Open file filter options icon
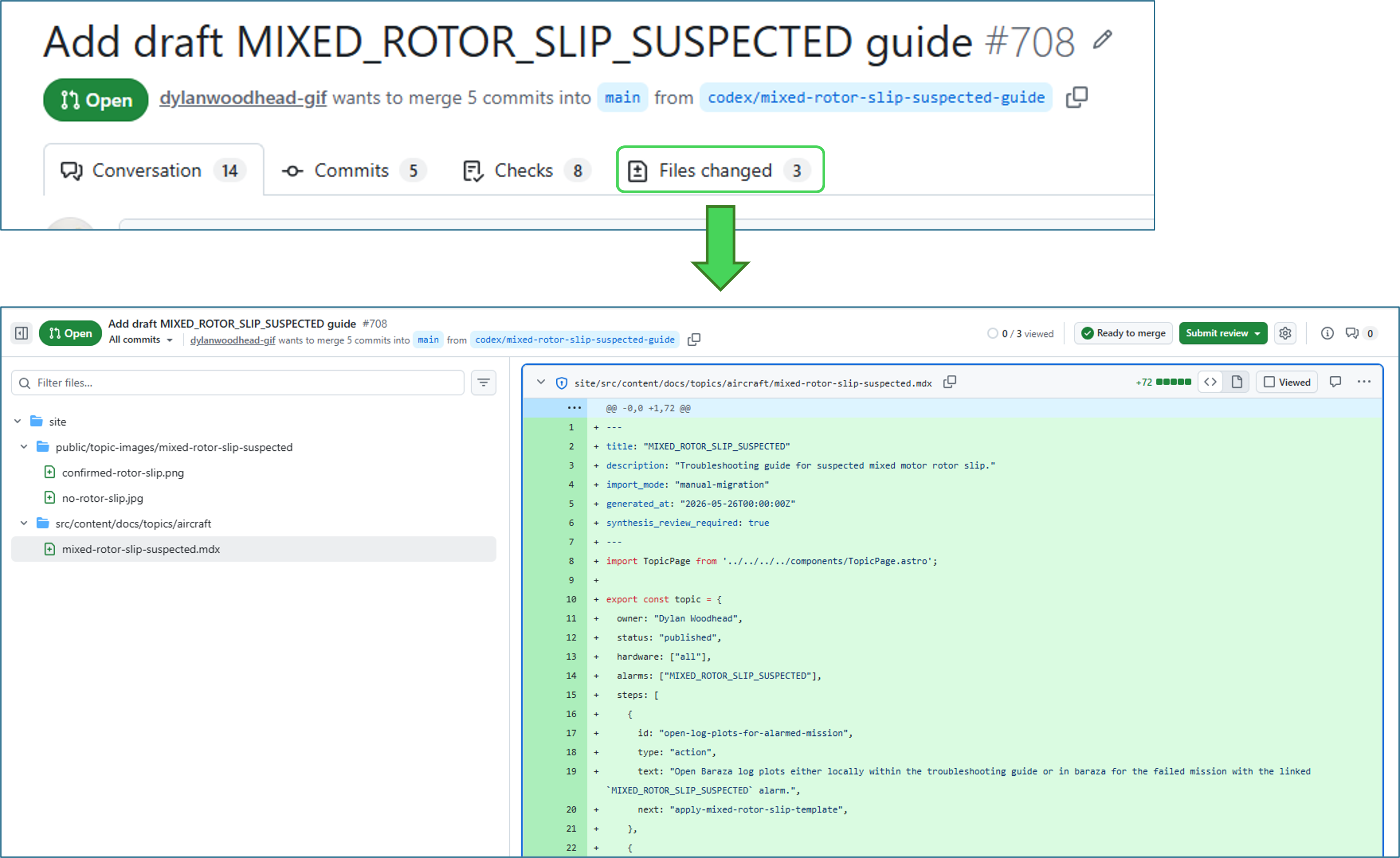Viewport: 1400px width, 858px height. click(x=483, y=383)
